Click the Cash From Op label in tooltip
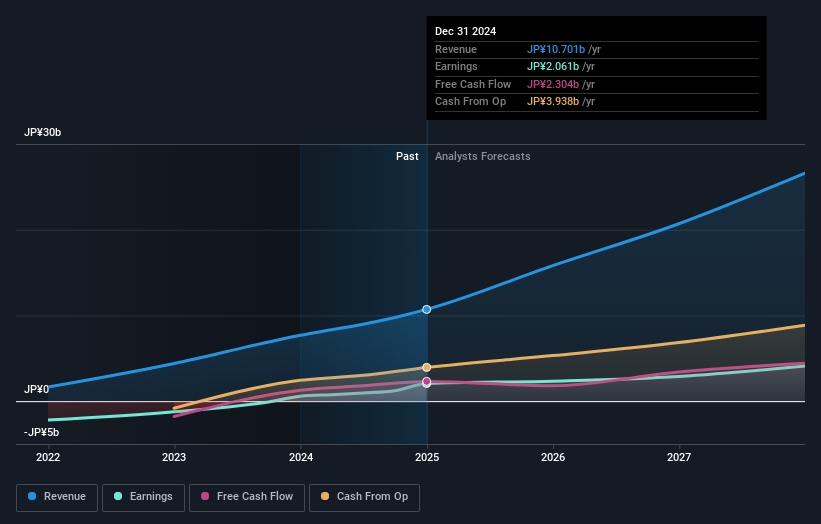Screen dimensions: 821x524 click(x=470, y=102)
